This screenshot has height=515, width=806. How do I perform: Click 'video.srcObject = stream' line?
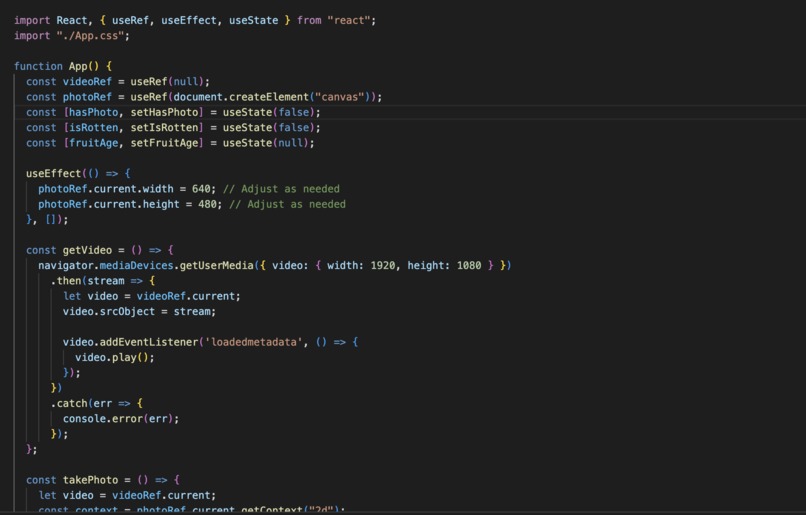click(139, 311)
